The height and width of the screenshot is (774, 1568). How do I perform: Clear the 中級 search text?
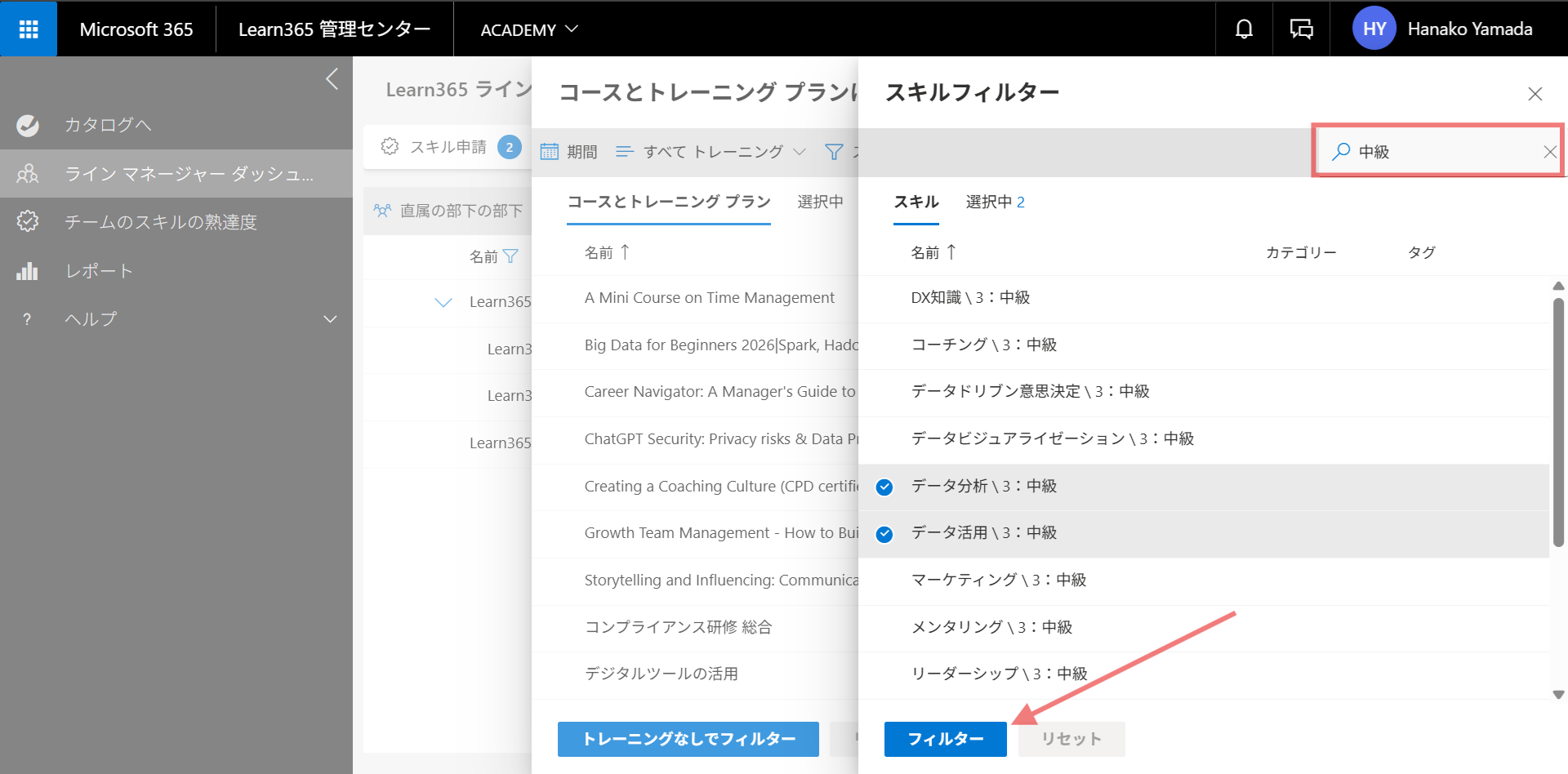point(1549,151)
